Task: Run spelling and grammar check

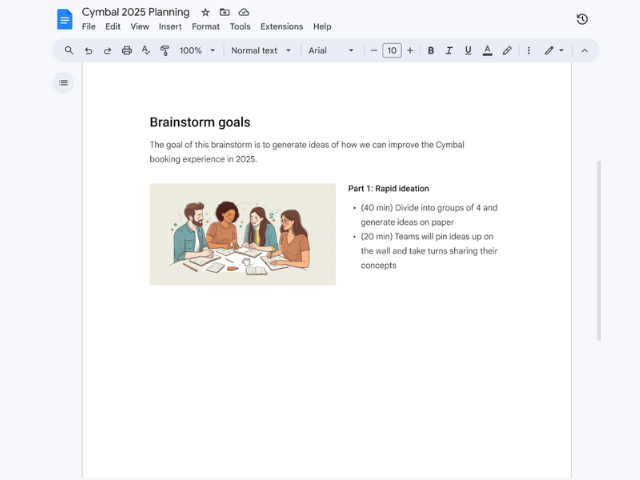Action: tap(146, 51)
